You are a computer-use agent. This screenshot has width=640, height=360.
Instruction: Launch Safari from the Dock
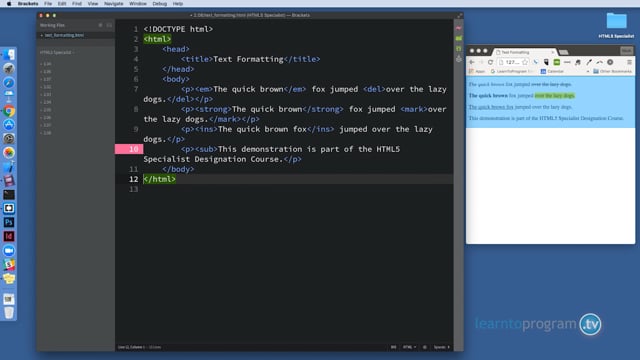[x=9, y=83]
